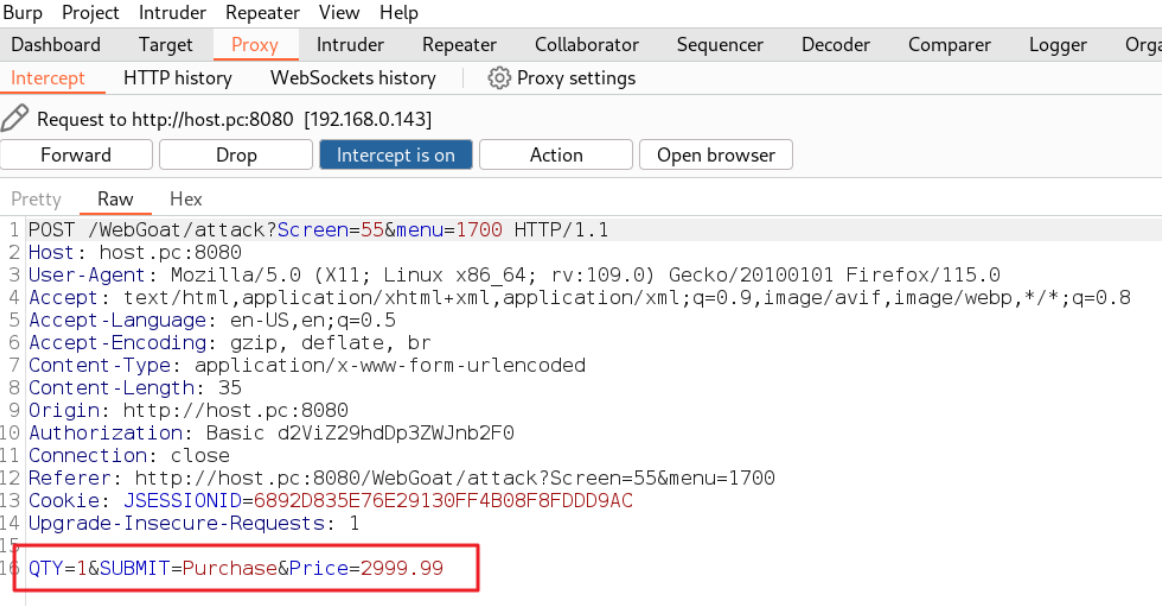Open the Intruder main tab
1162x607 pixels.
tap(350, 44)
